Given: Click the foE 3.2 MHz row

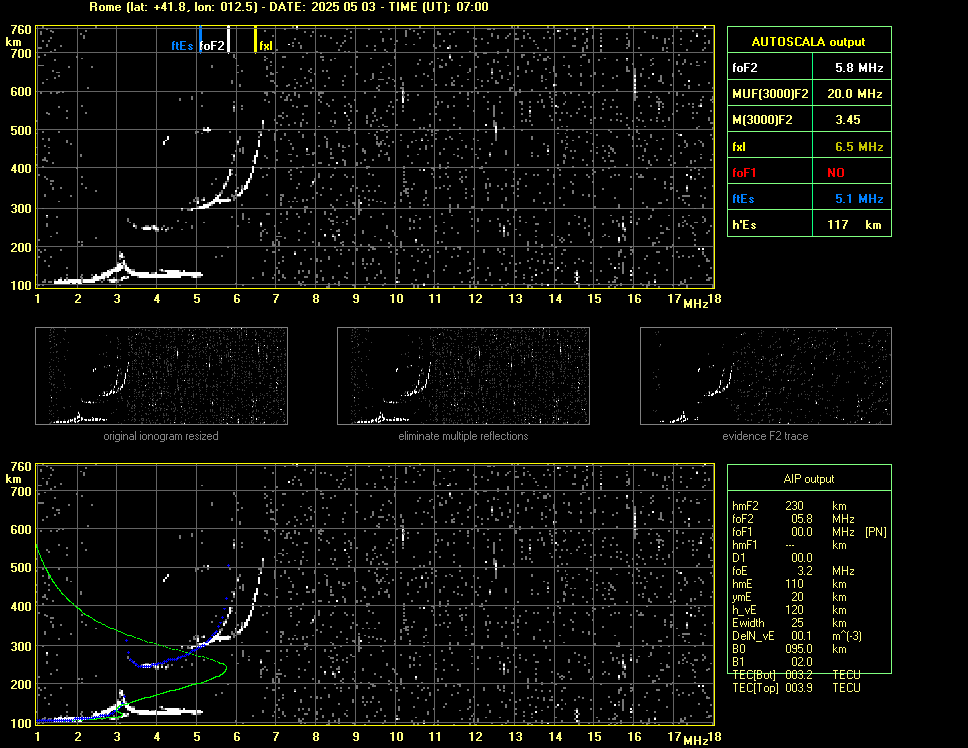Looking at the screenshot, I should click(793, 571).
